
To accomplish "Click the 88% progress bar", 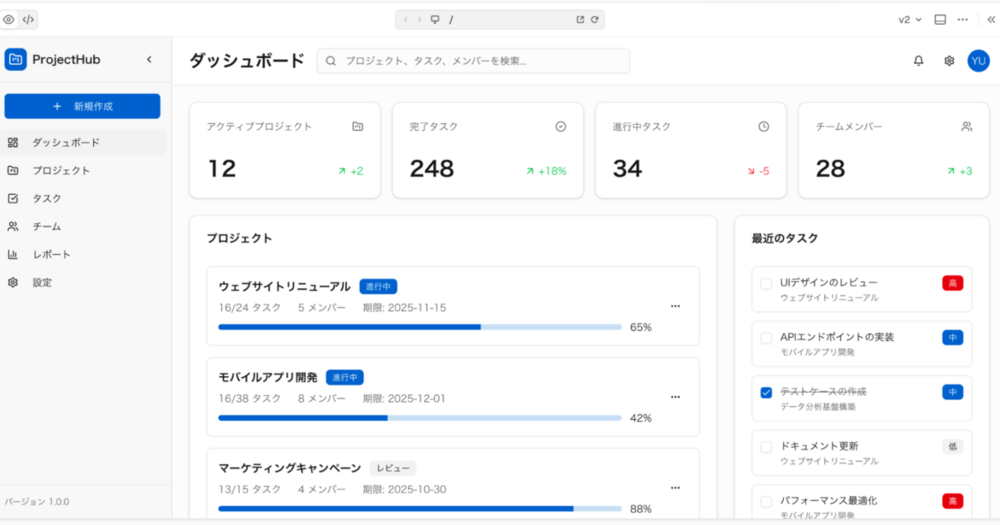I will coord(420,509).
